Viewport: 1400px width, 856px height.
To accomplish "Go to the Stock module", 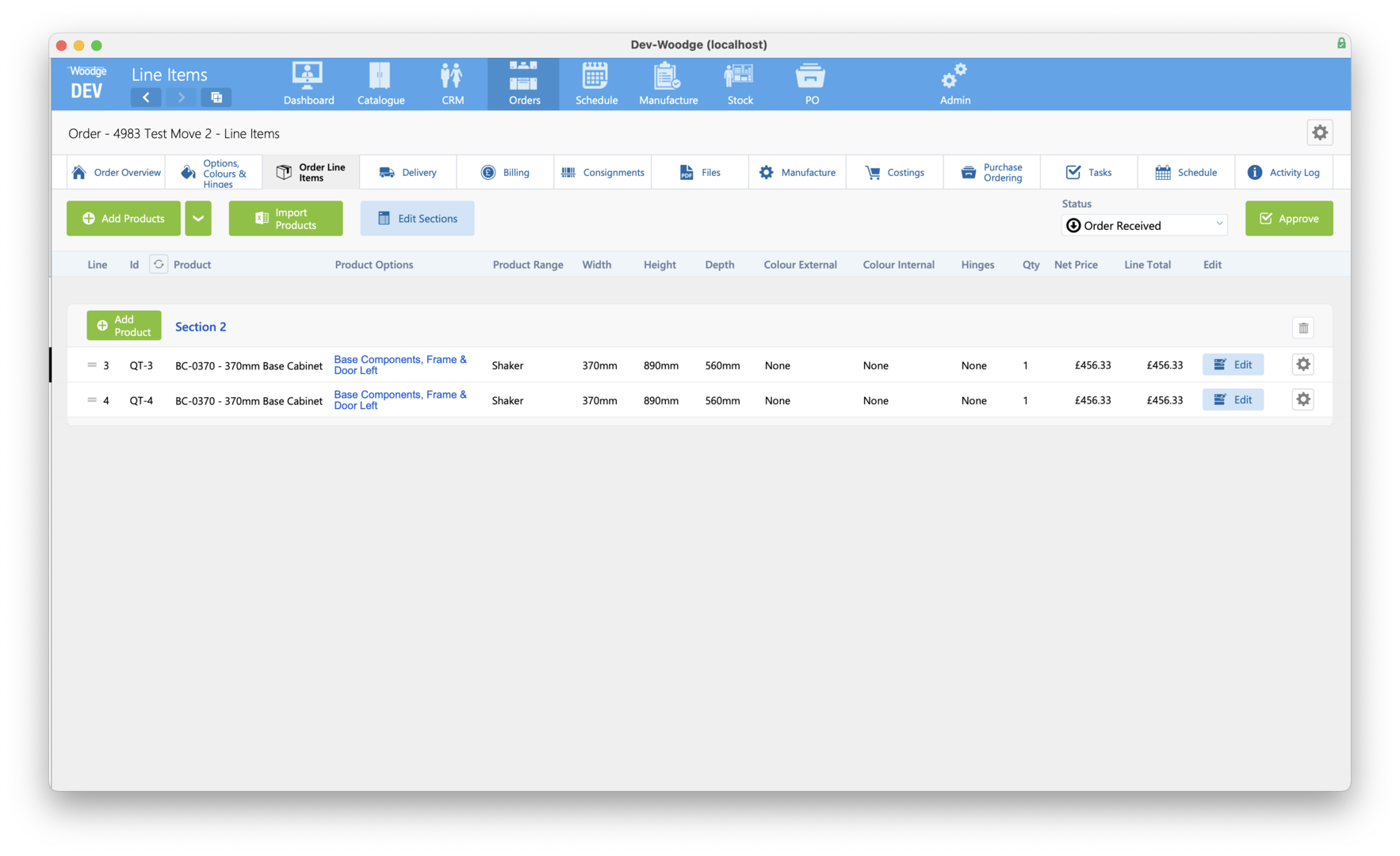I will tap(740, 84).
